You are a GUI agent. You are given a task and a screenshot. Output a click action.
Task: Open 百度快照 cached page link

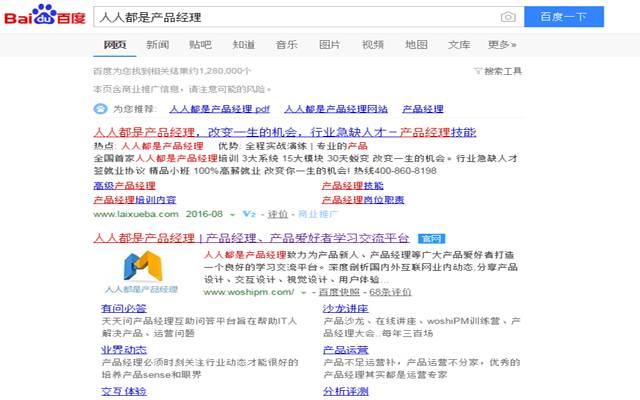339,292
